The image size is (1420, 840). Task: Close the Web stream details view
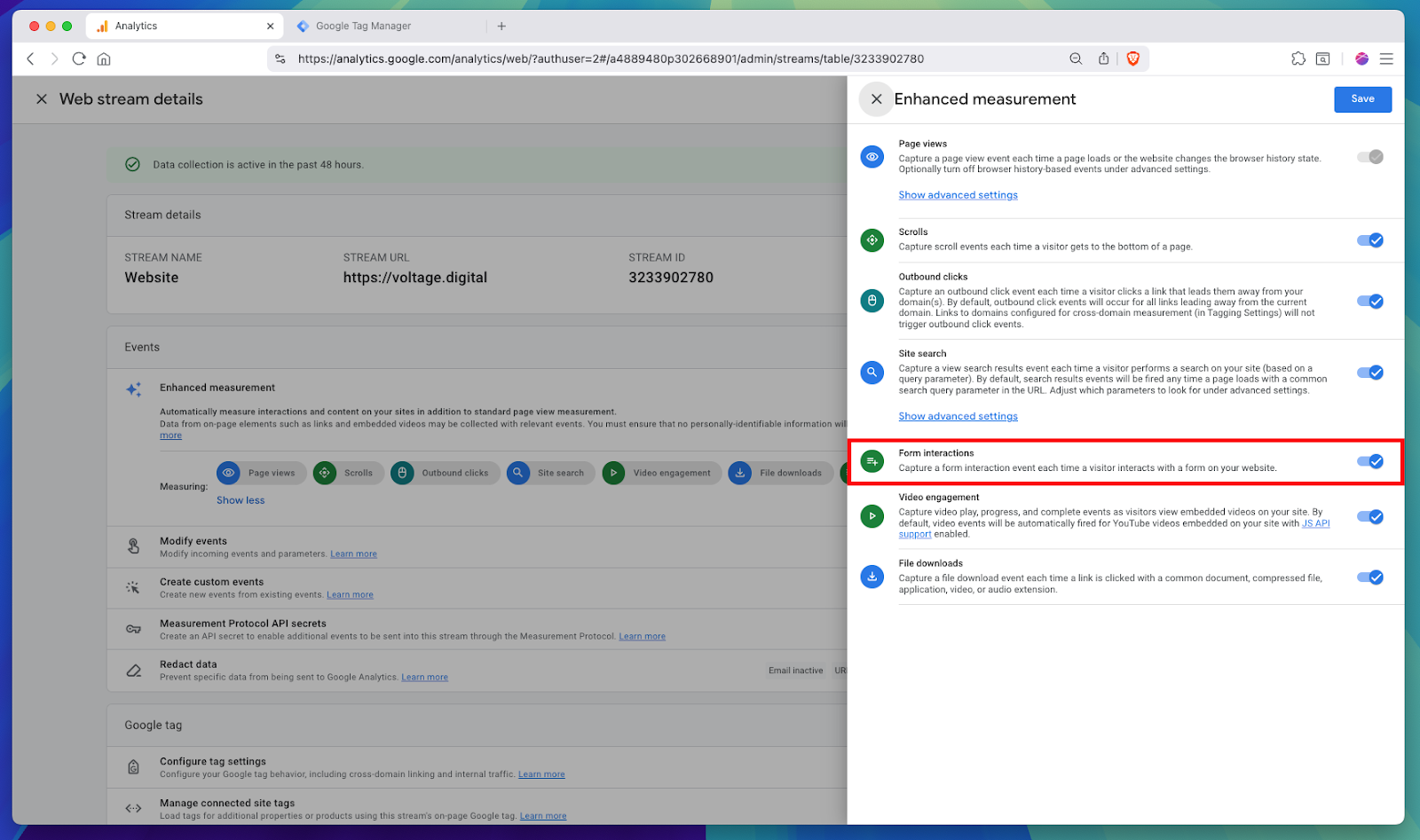pos(42,99)
